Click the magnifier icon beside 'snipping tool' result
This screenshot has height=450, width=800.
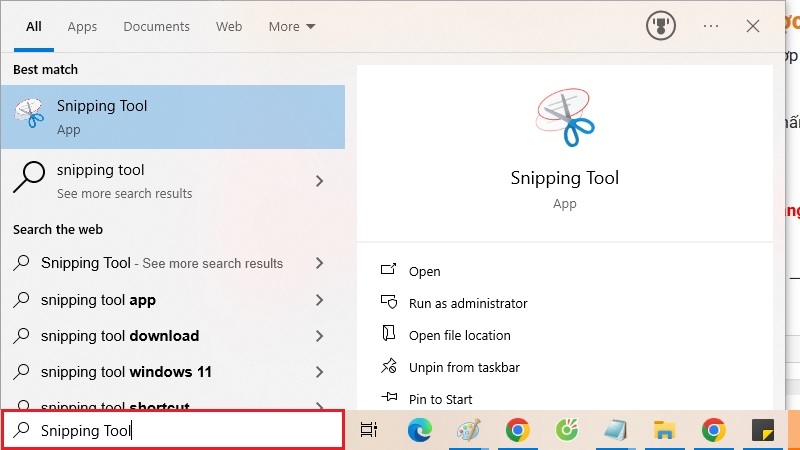[x=29, y=177]
